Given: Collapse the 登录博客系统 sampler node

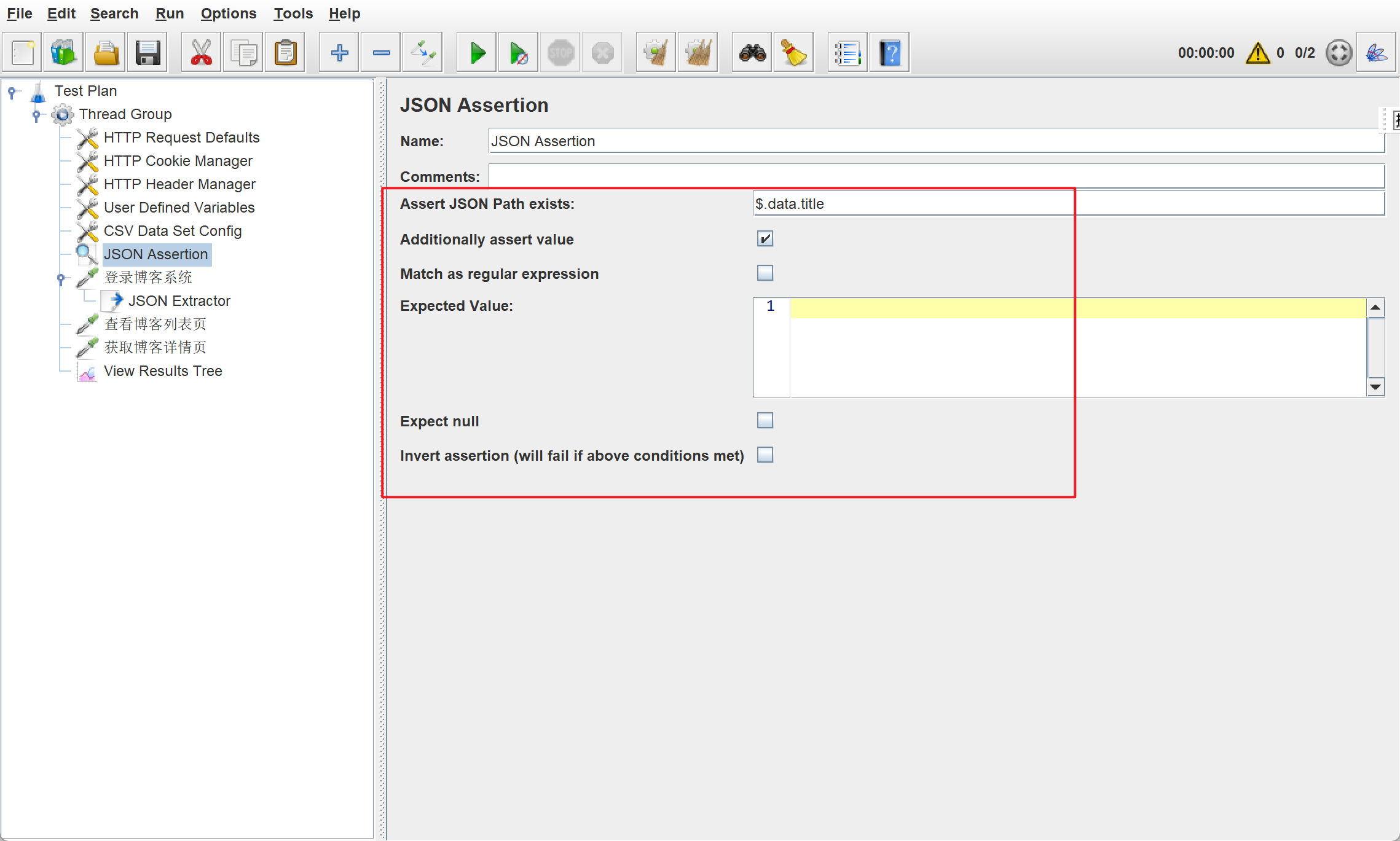Looking at the screenshot, I should click(61, 278).
